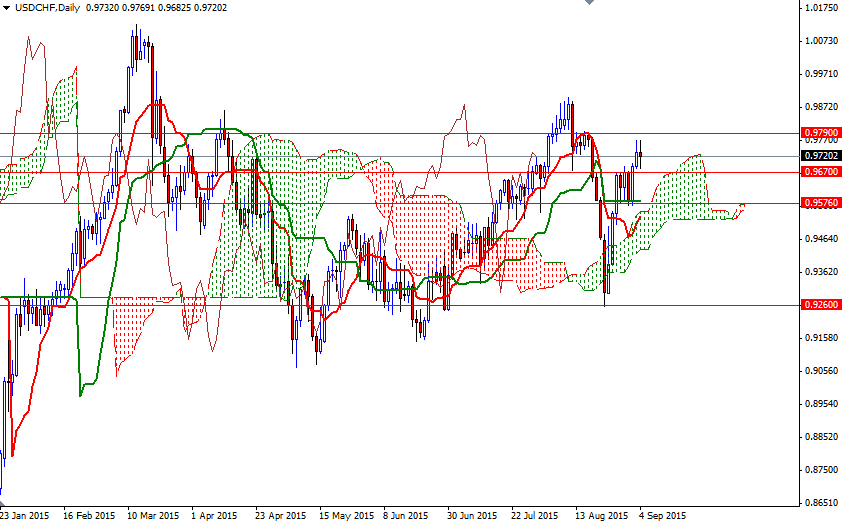The width and height of the screenshot is (842, 523).
Task: Select the 0.97900 horizontal line label
Action: click(x=821, y=132)
